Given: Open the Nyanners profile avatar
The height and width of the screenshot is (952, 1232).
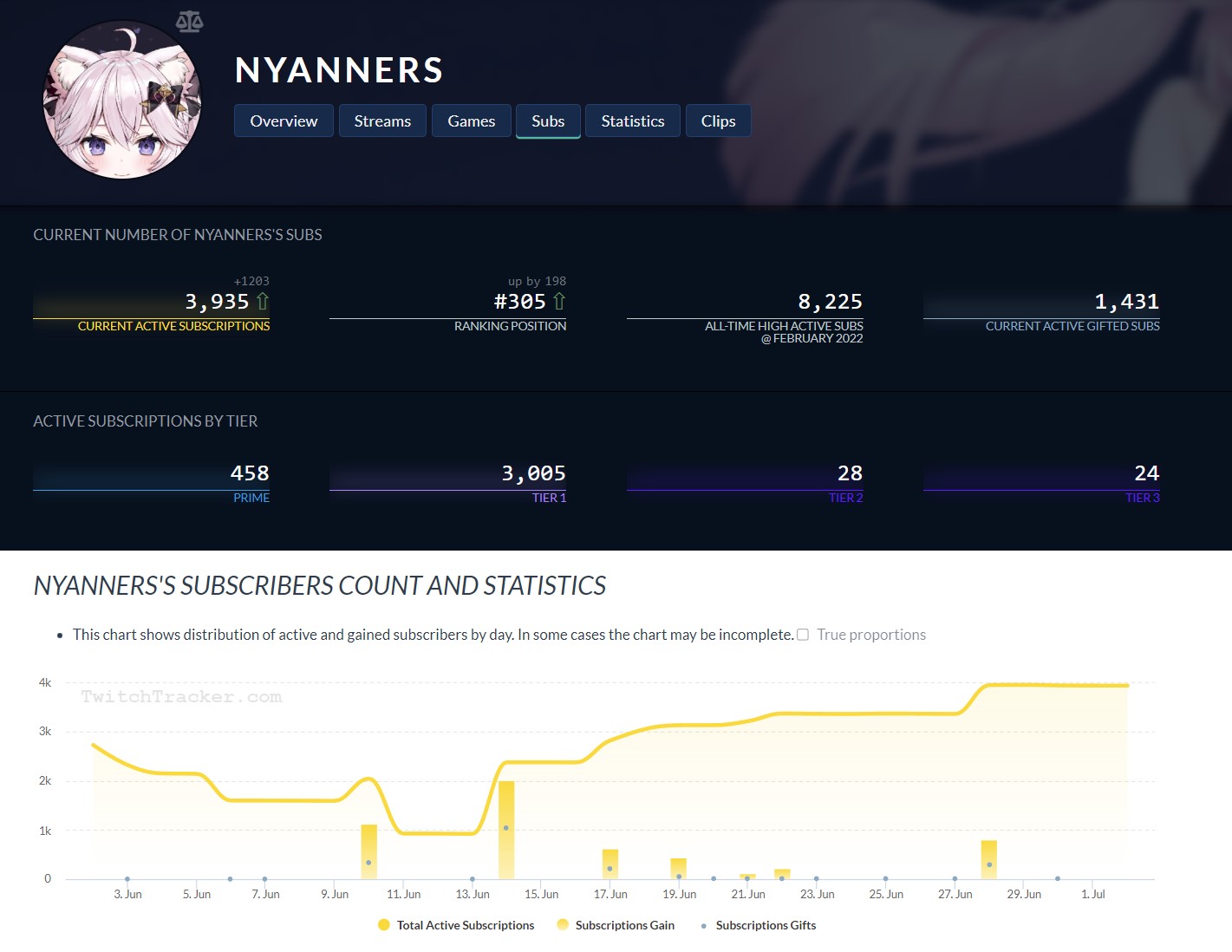Looking at the screenshot, I should [122, 100].
